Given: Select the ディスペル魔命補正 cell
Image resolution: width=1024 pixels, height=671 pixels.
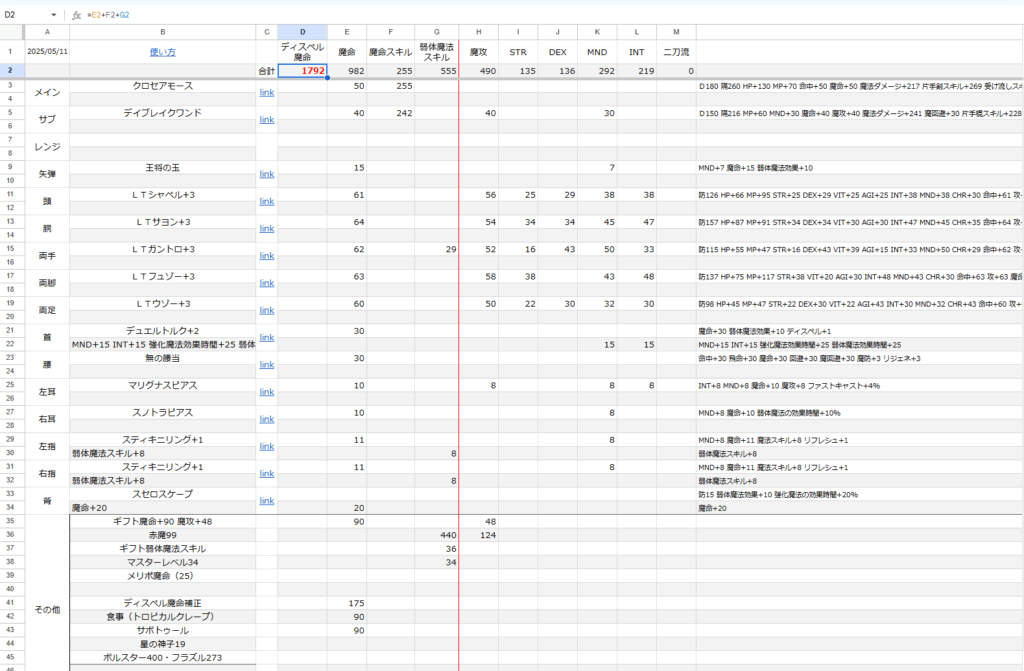Looking at the screenshot, I should tap(163, 603).
